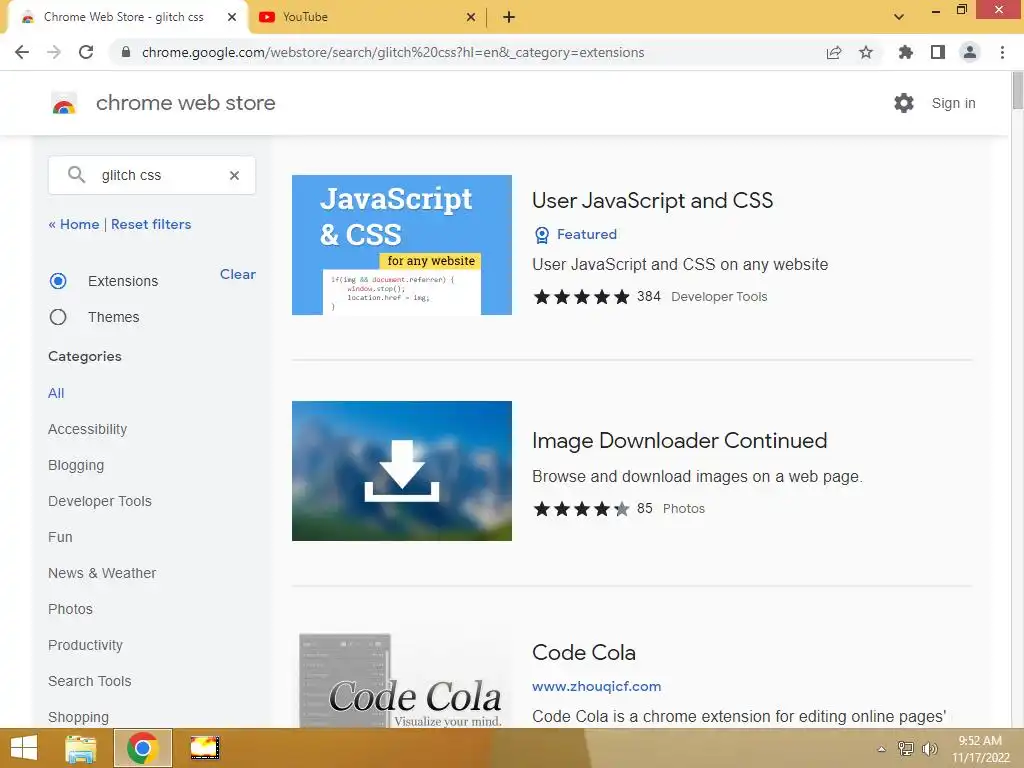Clear the search box with X
1024x768 pixels.
[x=234, y=175]
